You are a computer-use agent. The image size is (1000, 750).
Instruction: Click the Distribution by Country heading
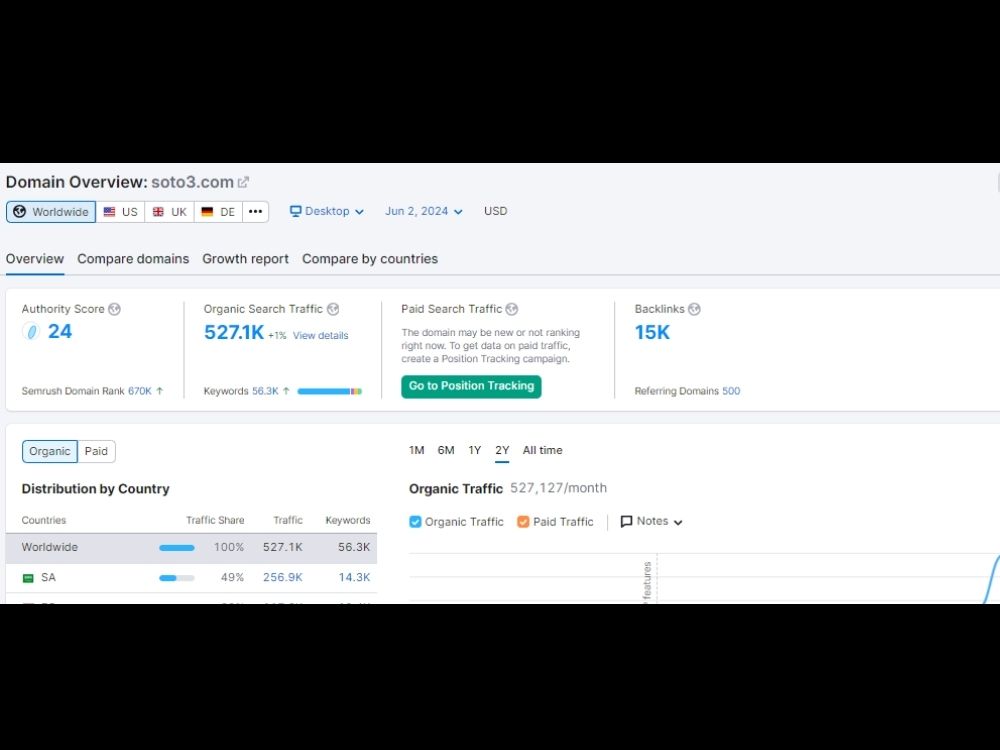[96, 489]
